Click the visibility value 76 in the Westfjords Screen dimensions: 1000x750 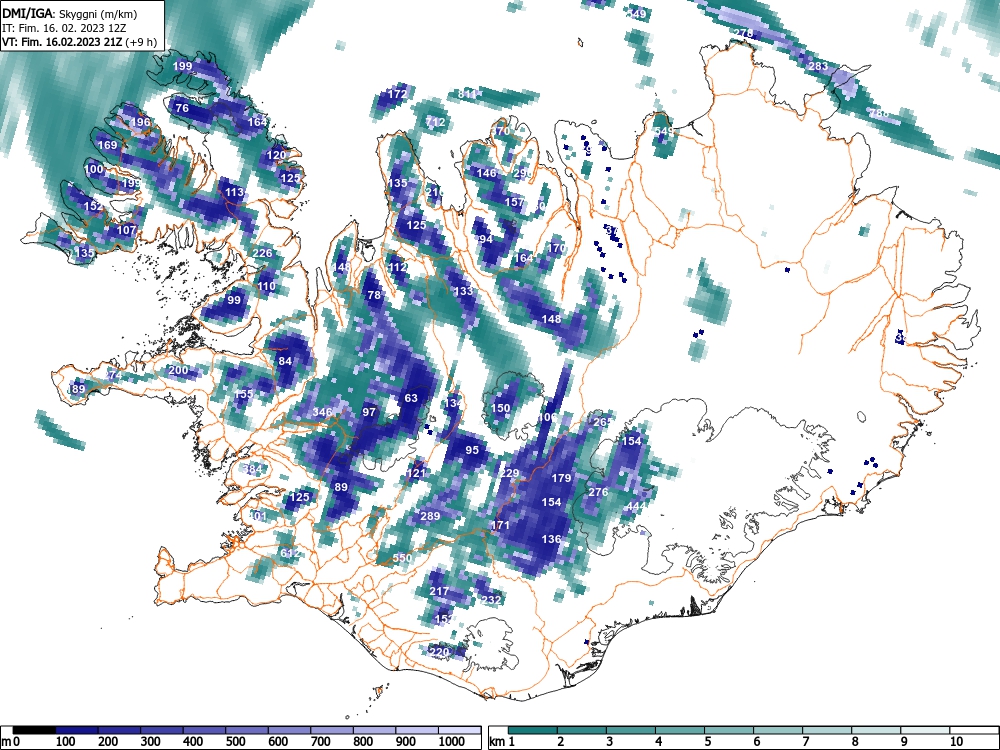tap(182, 108)
